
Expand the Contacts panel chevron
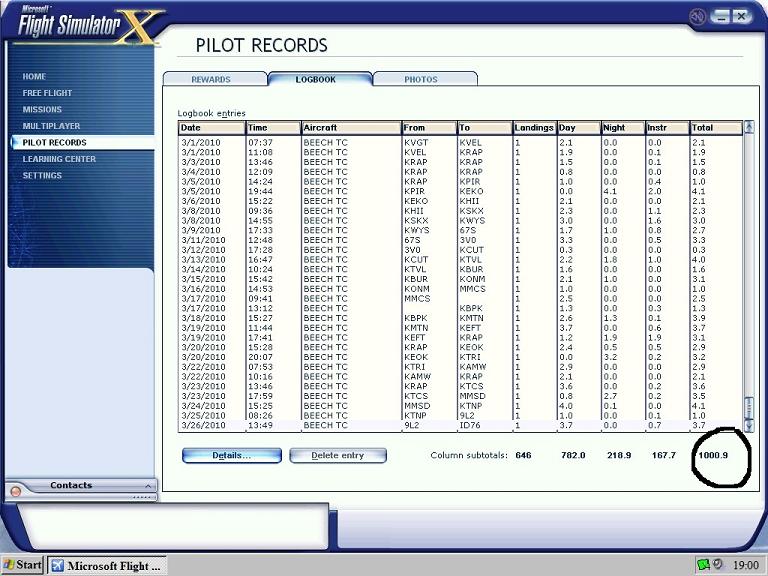[x=148, y=486]
